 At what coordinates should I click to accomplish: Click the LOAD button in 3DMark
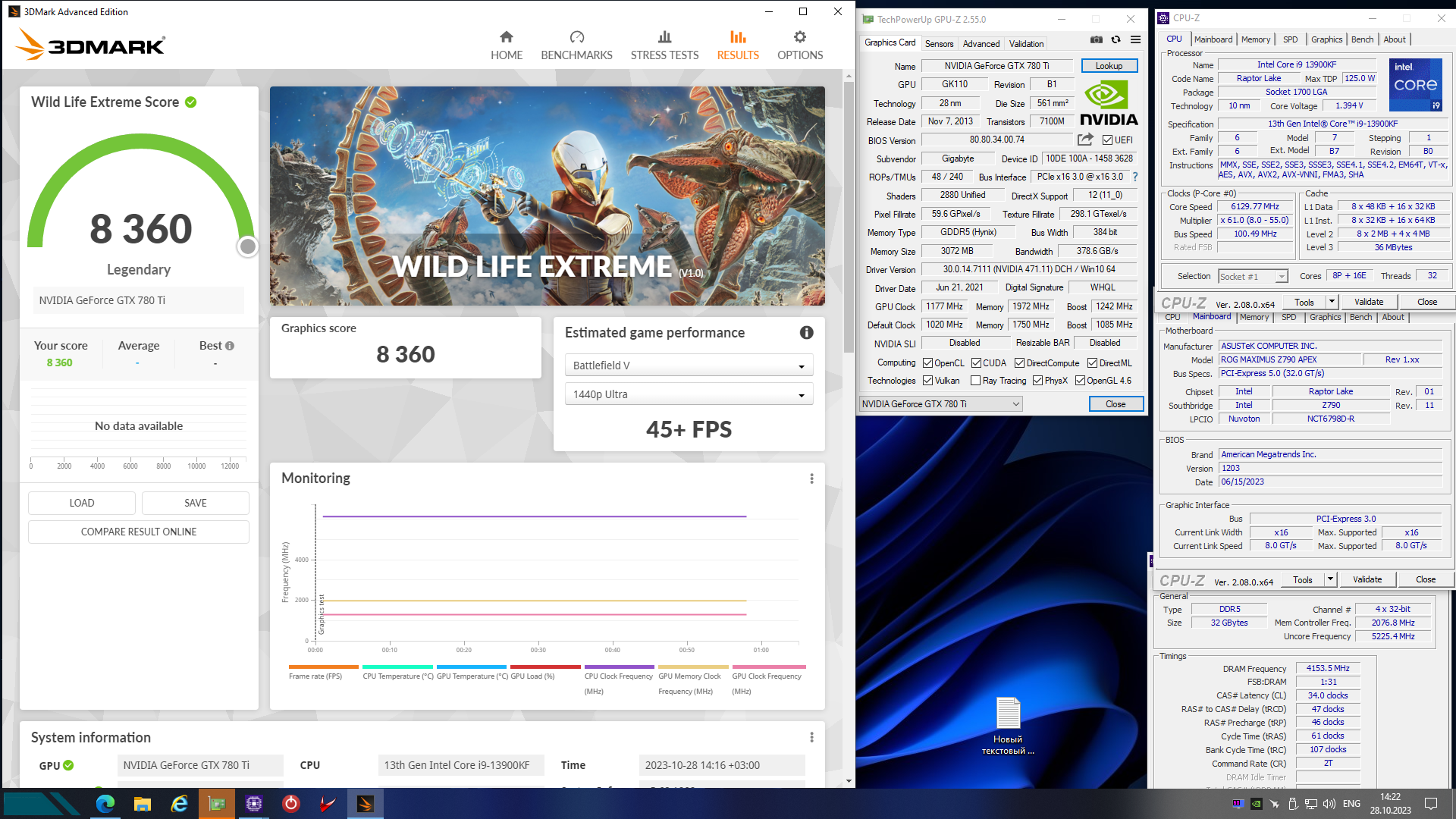82,503
